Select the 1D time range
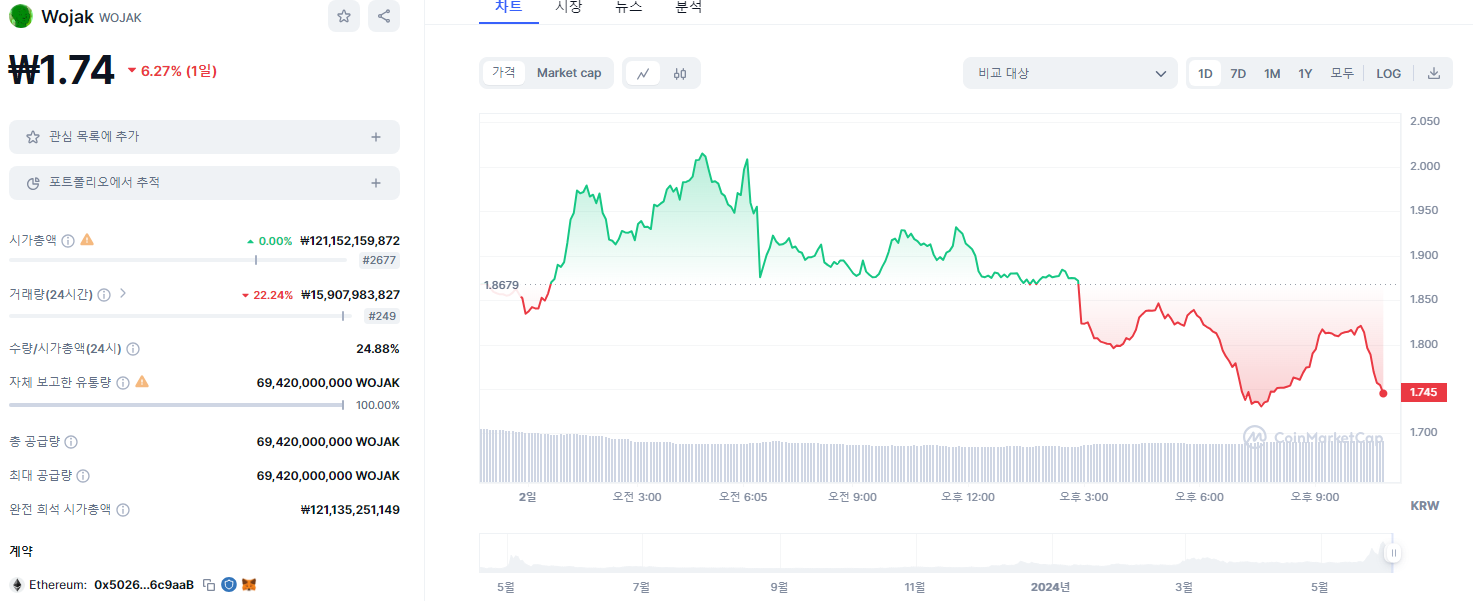Screen dimensions: 1473x601 point(1205,73)
